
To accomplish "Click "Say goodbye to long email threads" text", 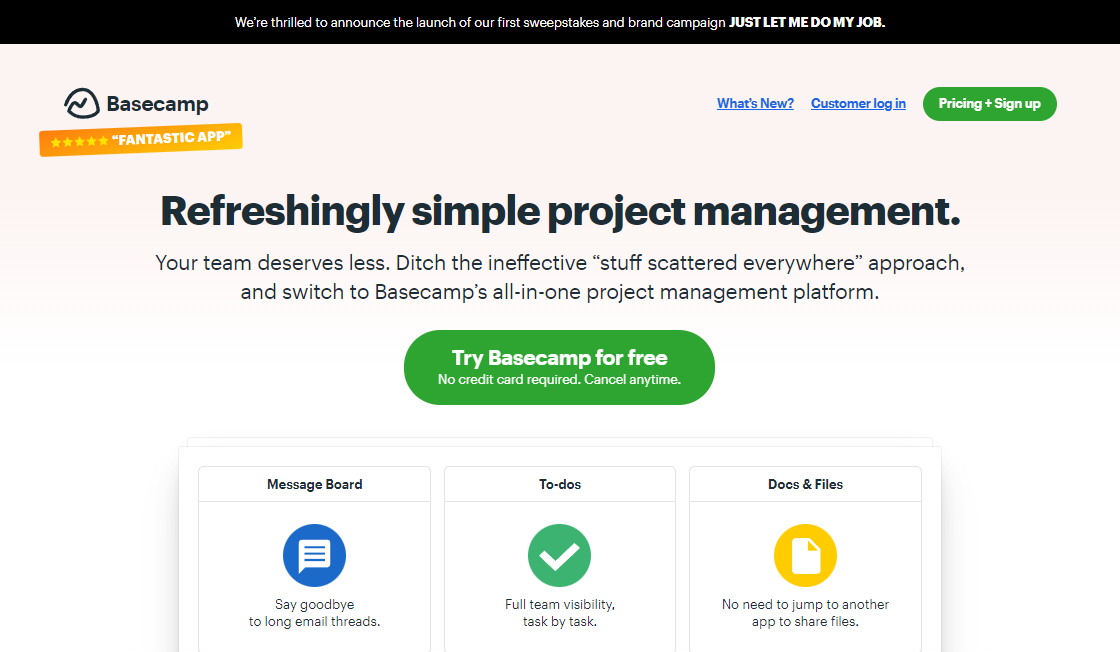I will tap(314, 613).
